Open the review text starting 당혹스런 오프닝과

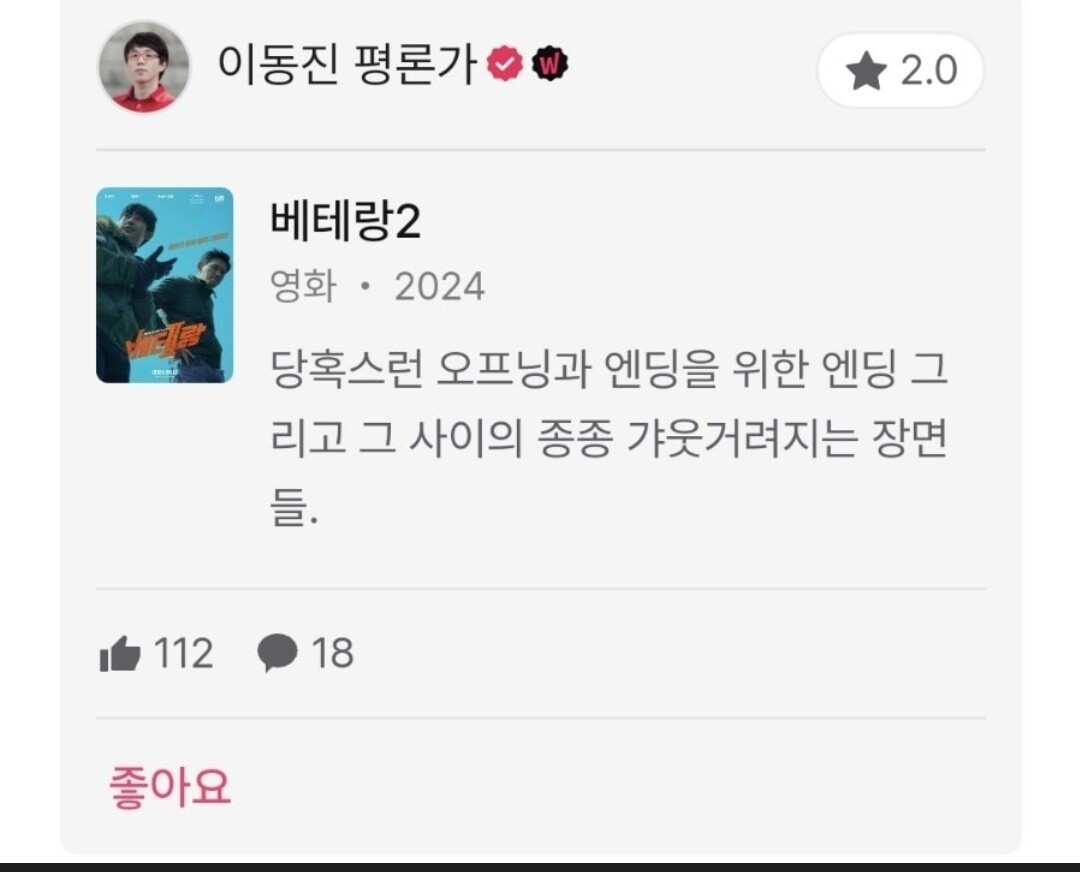610,438
